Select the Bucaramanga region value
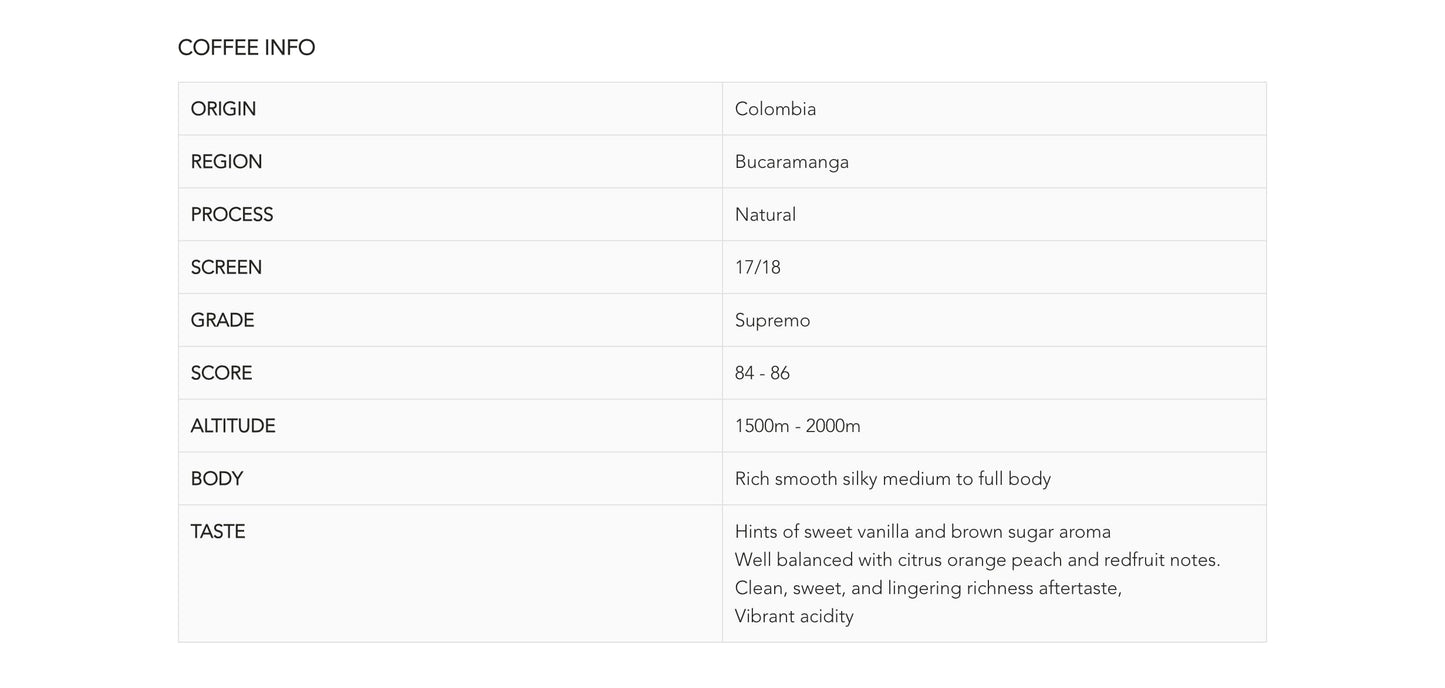 click(x=791, y=162)
